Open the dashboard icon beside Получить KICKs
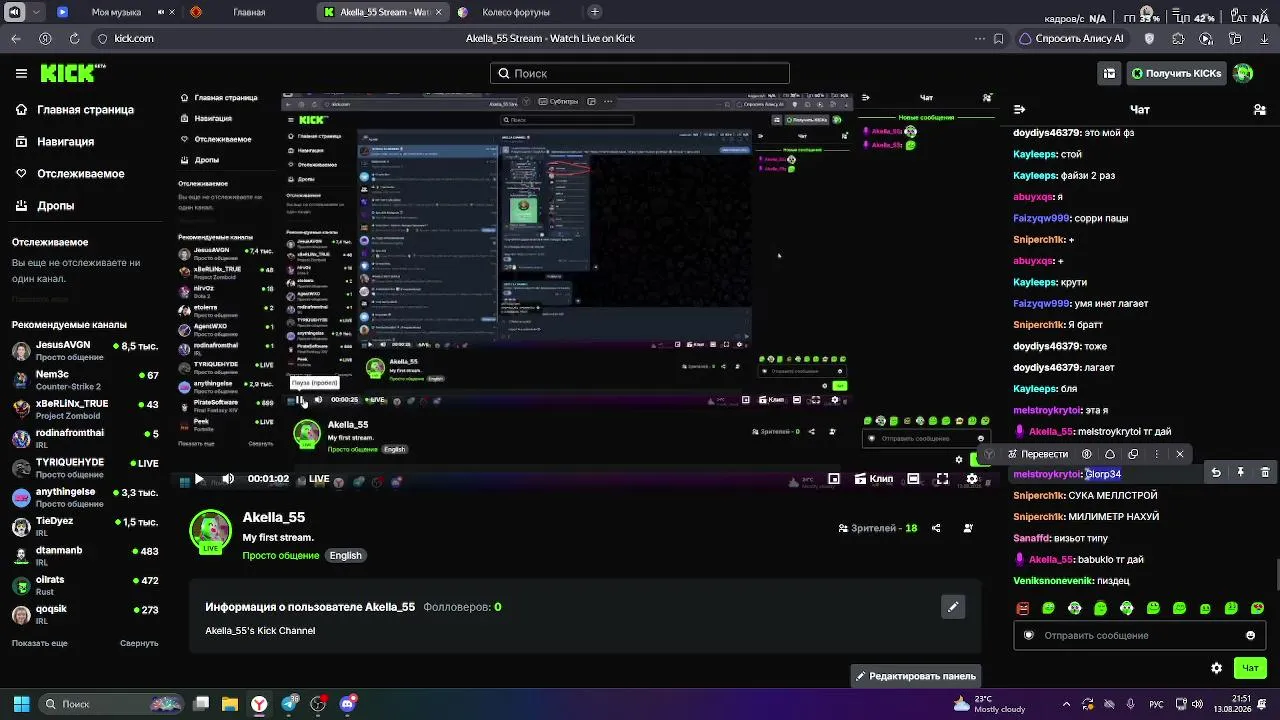Image resolution: width=1280 pixels, height=720 pixels. pyautogui.click(x=1109, y=73)
